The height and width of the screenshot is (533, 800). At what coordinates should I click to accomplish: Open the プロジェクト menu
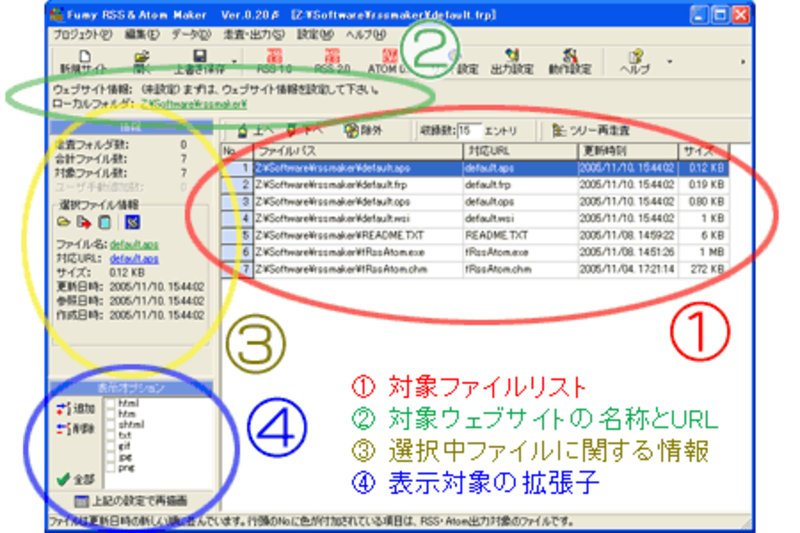click(83, 35)
